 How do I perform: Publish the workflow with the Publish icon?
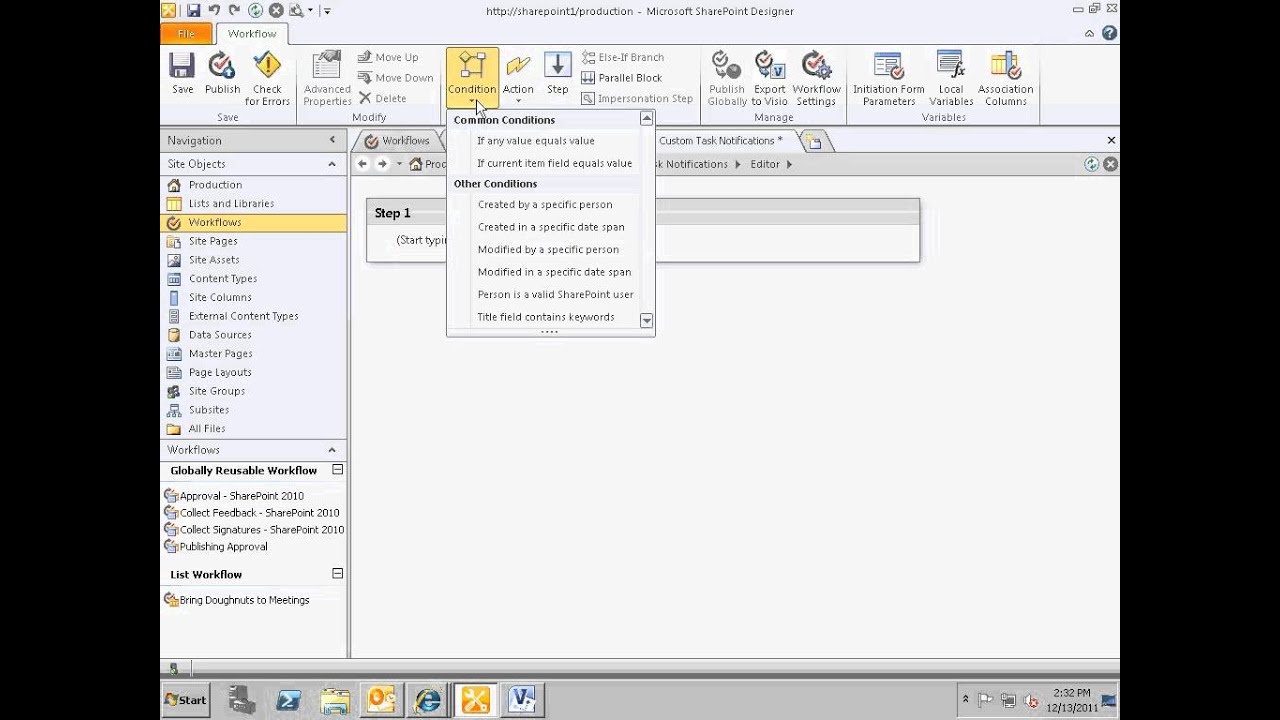click(222, 74)
